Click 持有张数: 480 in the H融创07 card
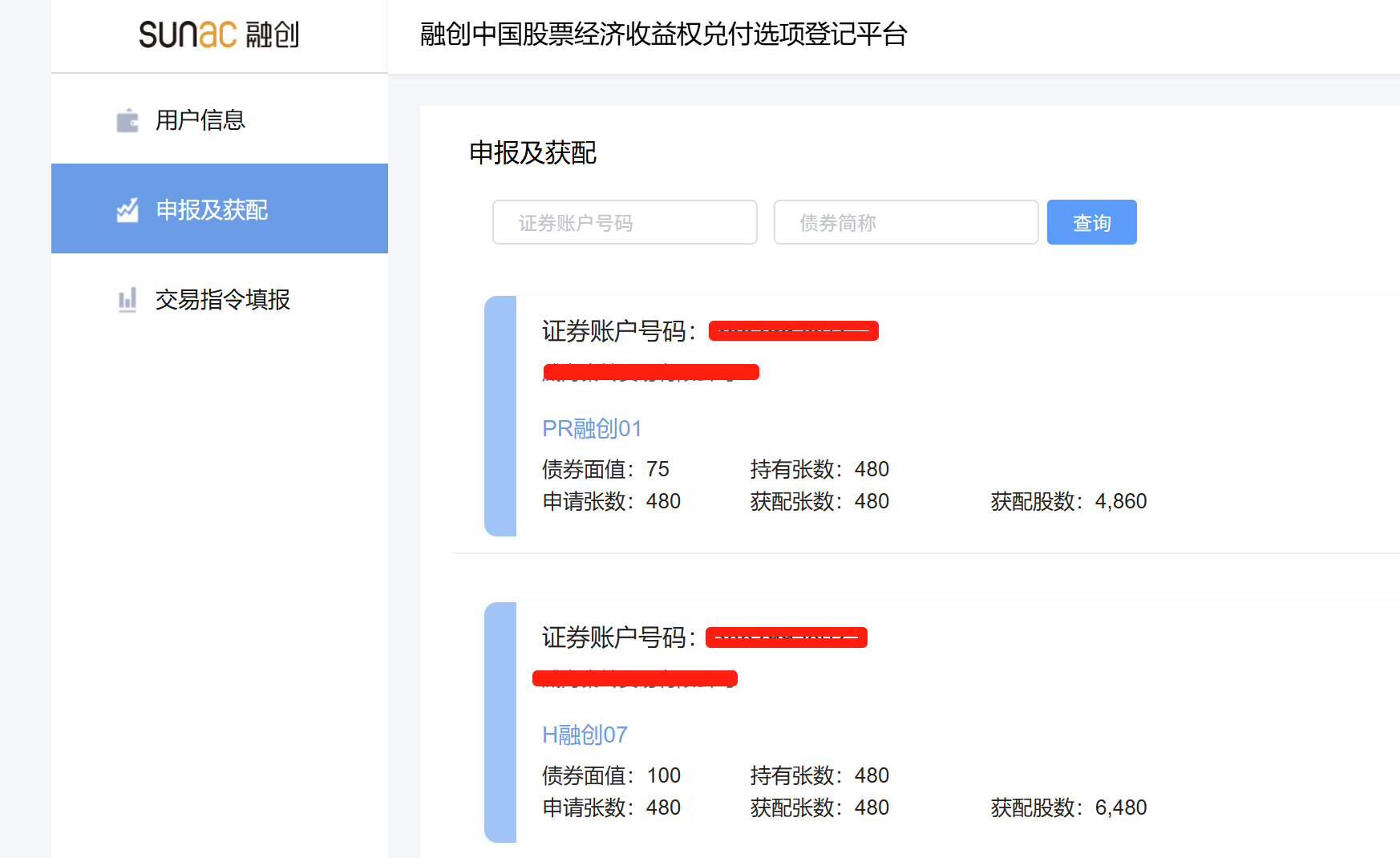 [x=819, y=775]
